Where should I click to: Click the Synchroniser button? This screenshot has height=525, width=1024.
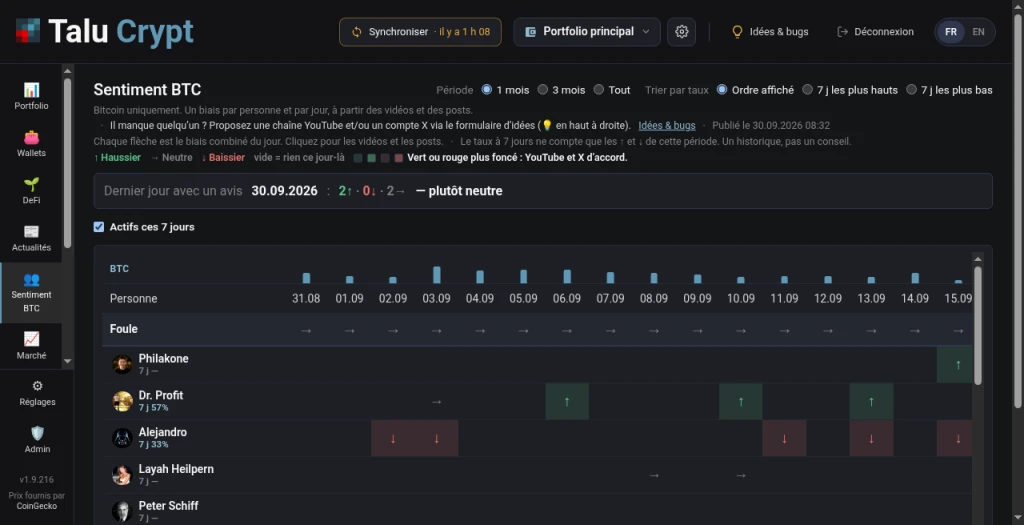coord(420,31)
